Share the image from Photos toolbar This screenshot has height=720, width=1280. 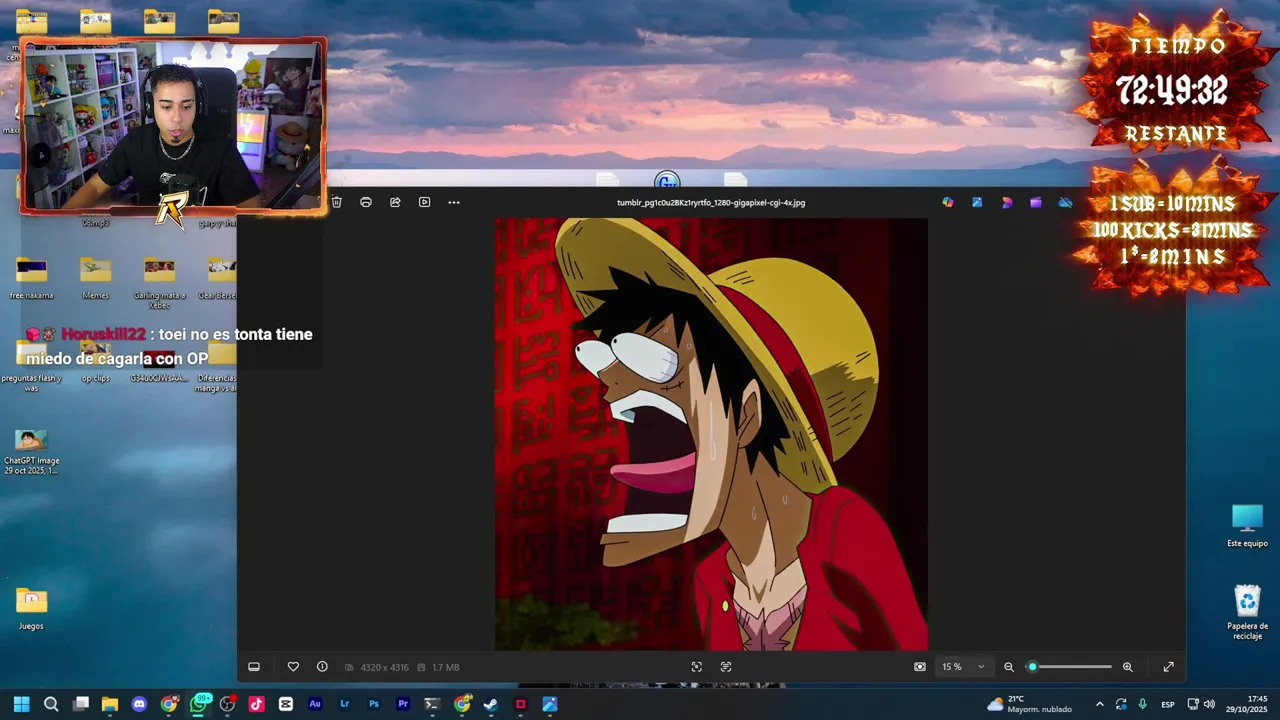[x=395, y=202]
